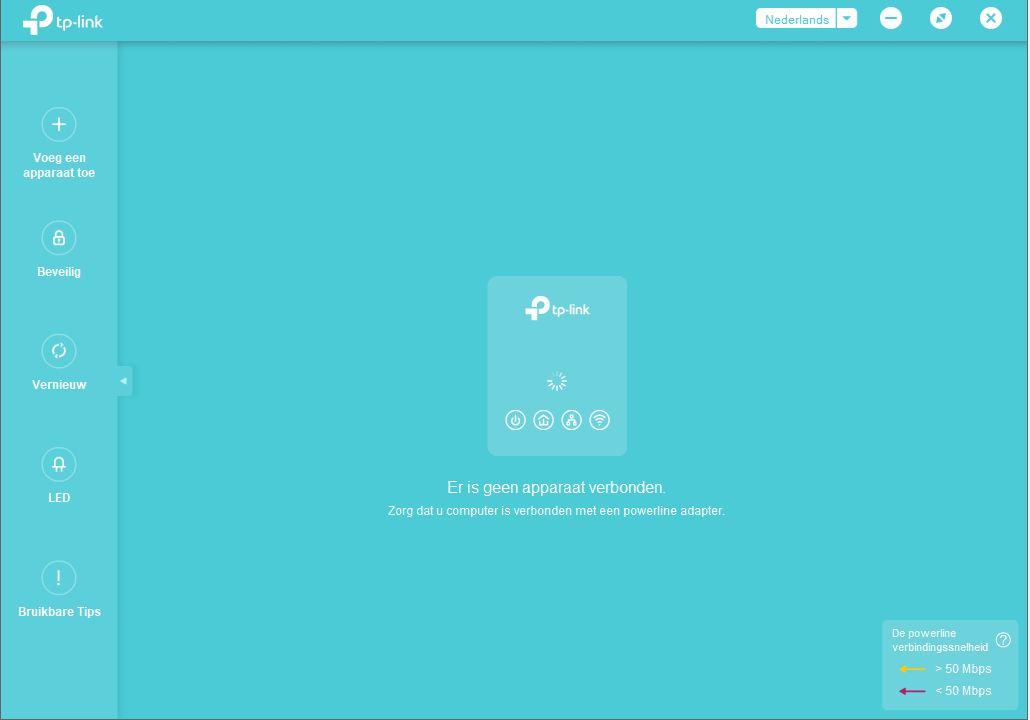Click the plus icon to add a device
The height and width of the screenshot is (720, 1030).
59,124
